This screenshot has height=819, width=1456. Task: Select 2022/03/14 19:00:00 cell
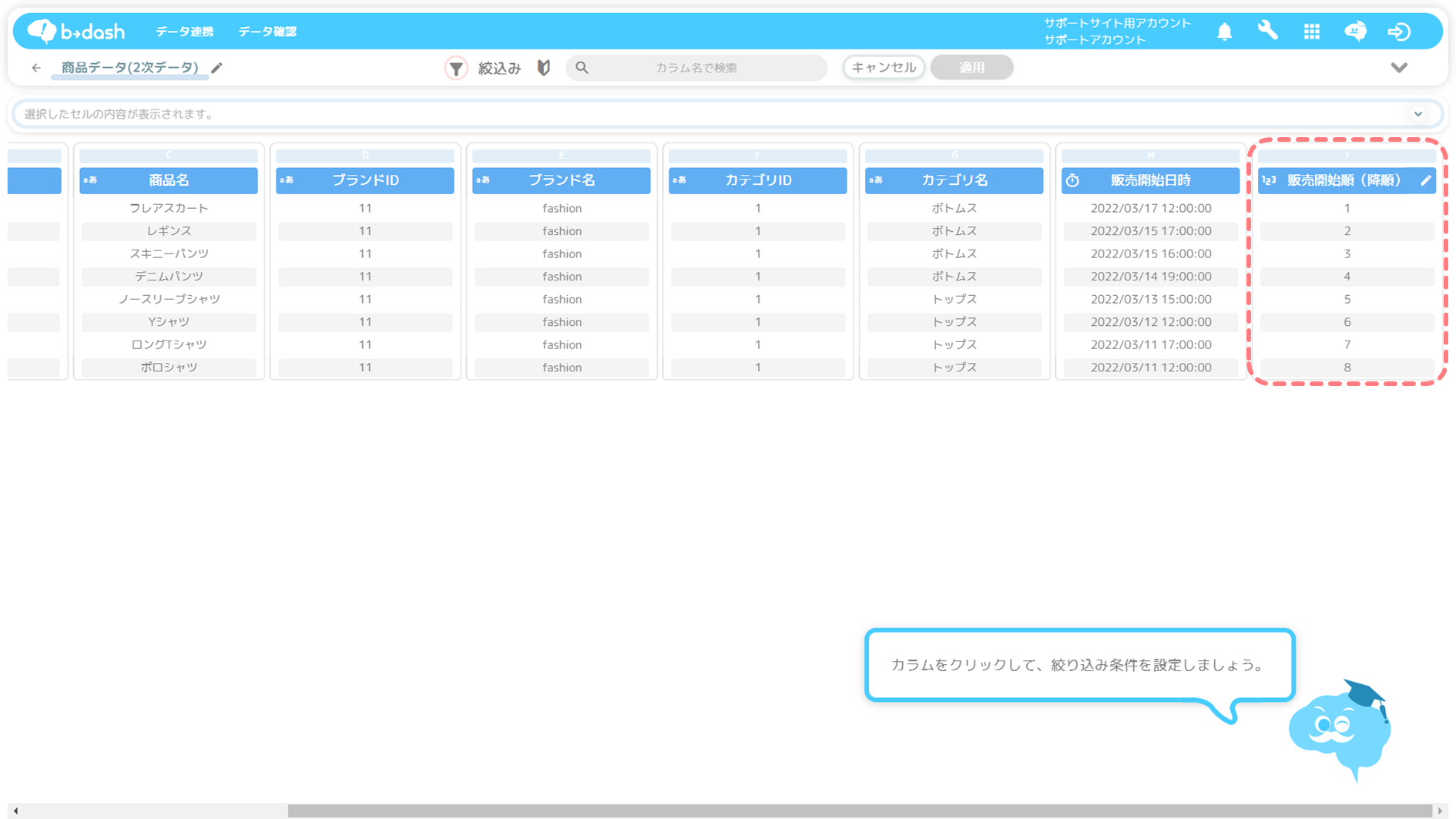(x=1151, y=277)
